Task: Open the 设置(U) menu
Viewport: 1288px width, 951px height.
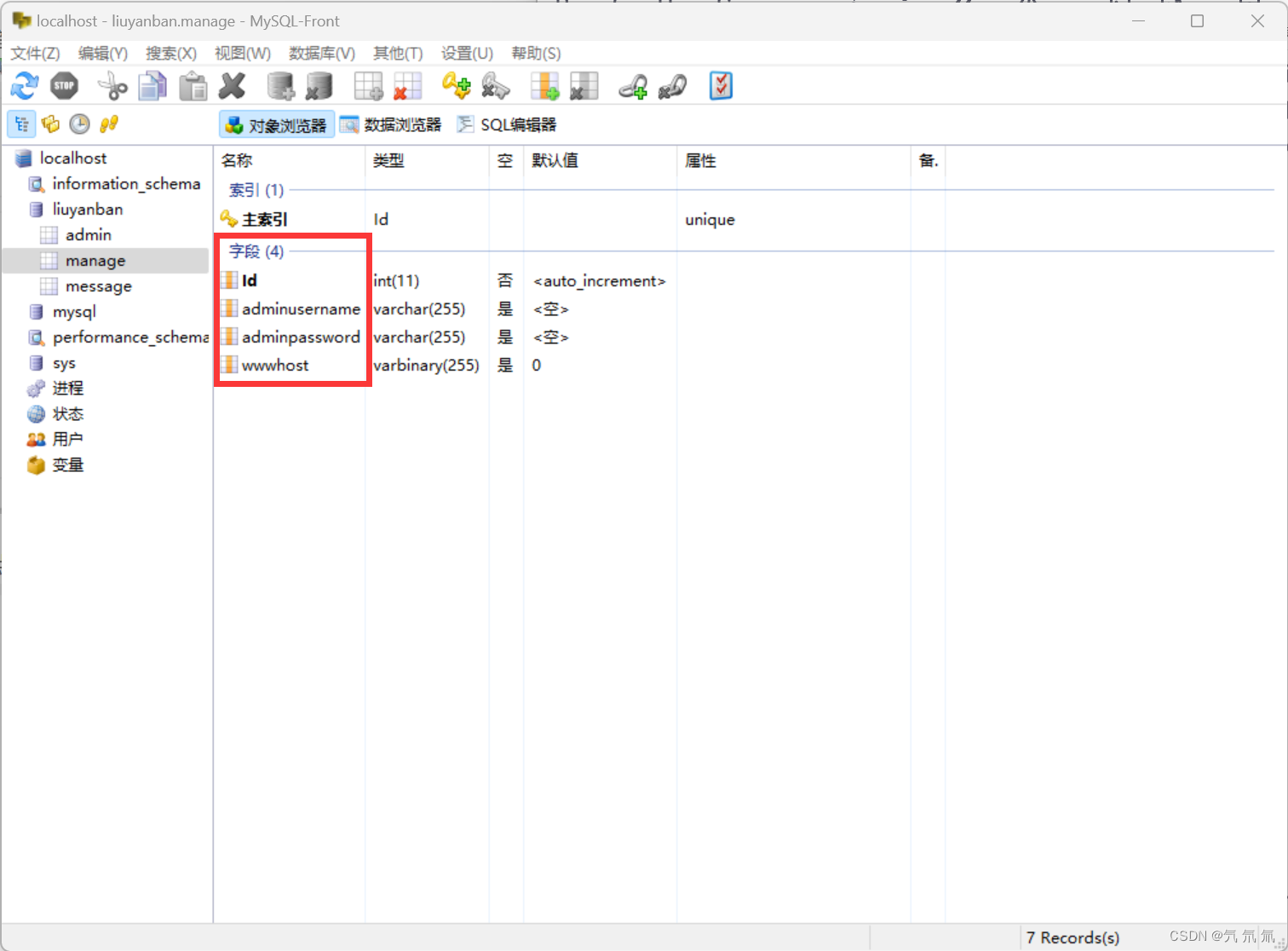Action: (x=467, y=53)
